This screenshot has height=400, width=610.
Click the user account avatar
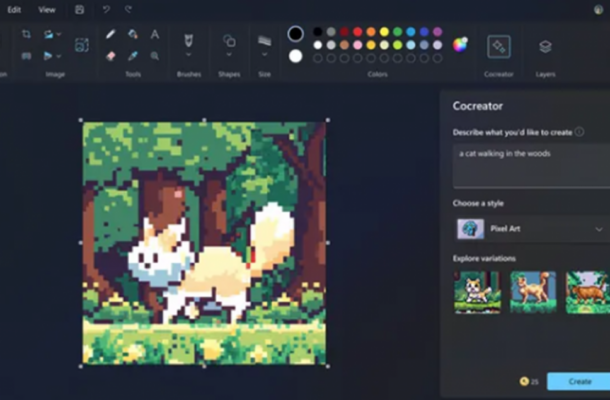tap(598, 10)
